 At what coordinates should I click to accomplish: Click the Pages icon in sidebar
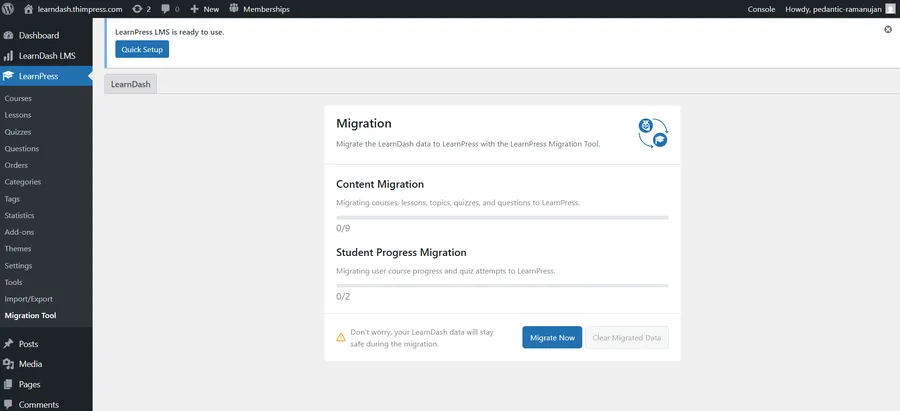(x=8, y=384)
